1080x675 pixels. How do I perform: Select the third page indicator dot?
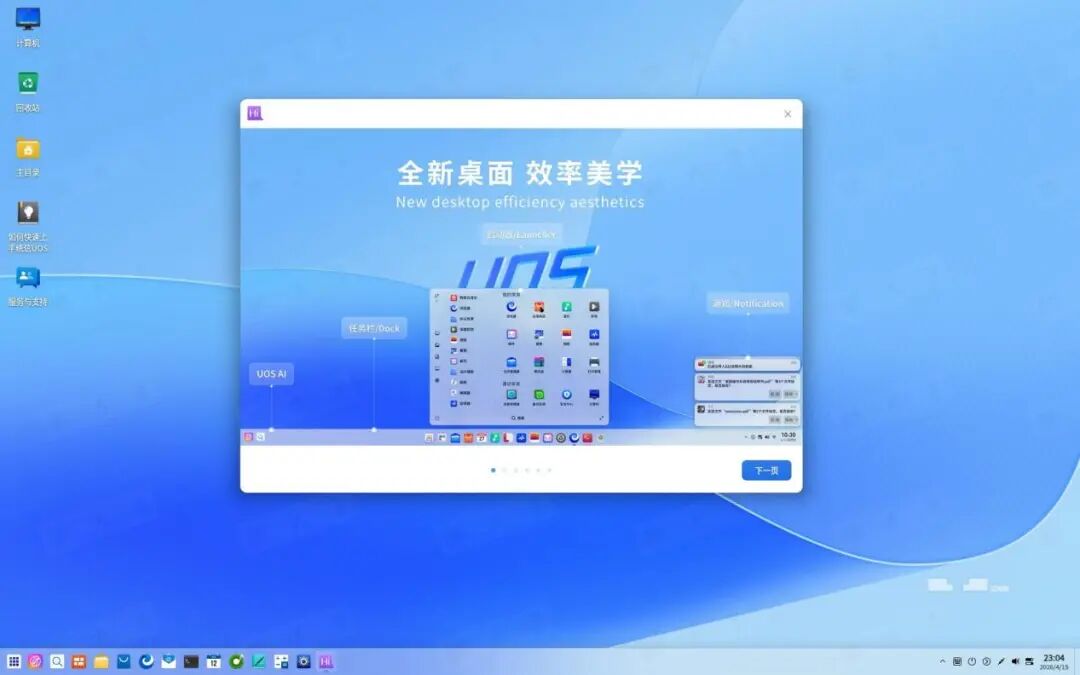tap(515, 469)
